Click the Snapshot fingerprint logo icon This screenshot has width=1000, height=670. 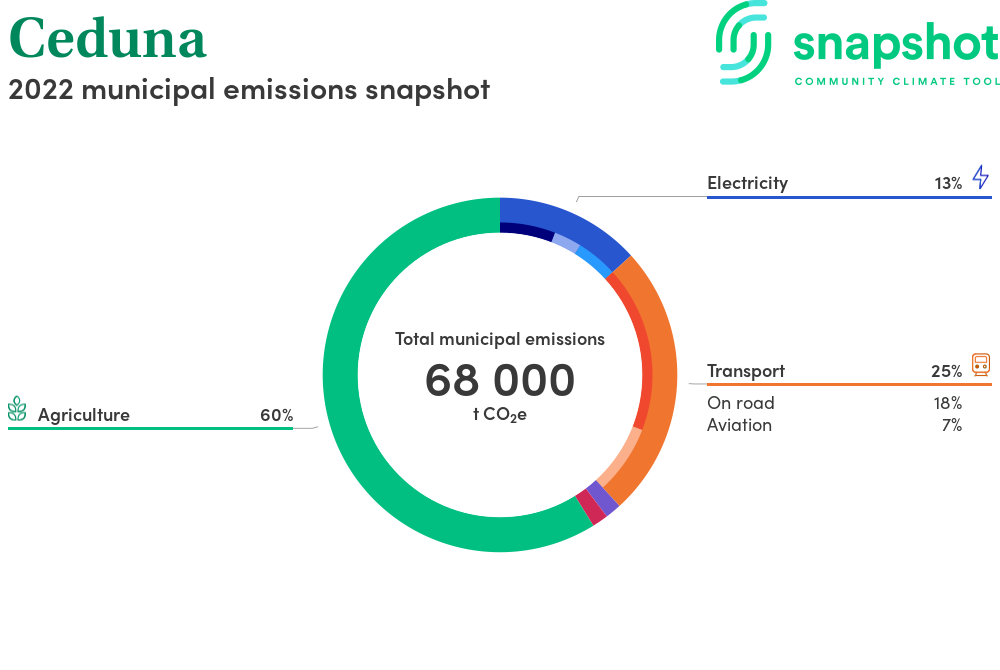coord(746,42)
